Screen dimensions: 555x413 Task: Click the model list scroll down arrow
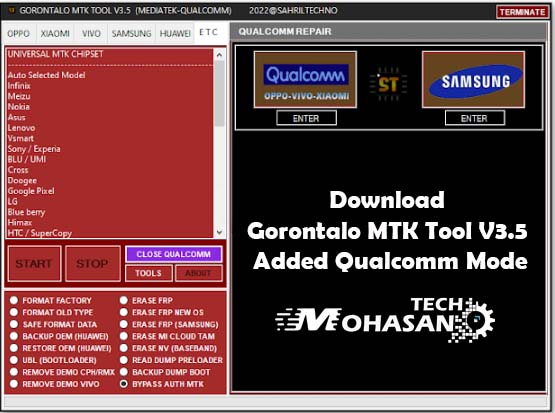pos(219,232)
